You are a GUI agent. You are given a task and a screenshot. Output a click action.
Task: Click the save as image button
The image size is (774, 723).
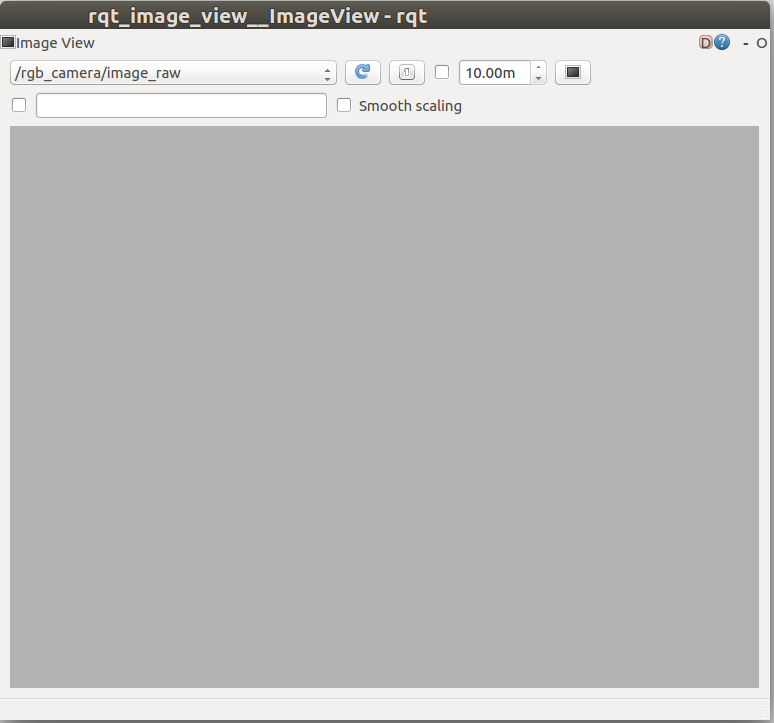pos(572,73)
